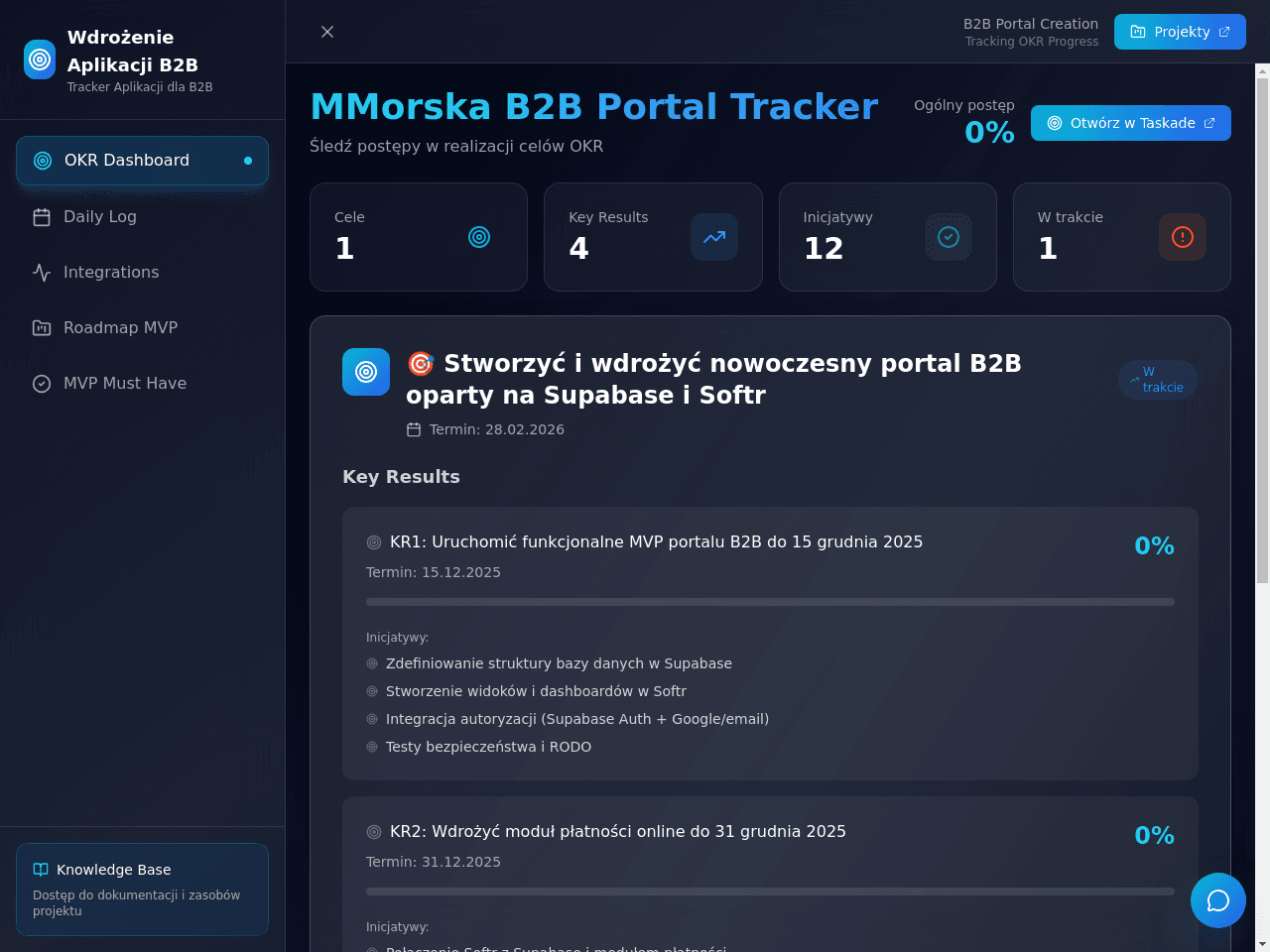Click the Key Results section heading
The width and height of the screenshot is (1270, 952).
click(401, 477)
